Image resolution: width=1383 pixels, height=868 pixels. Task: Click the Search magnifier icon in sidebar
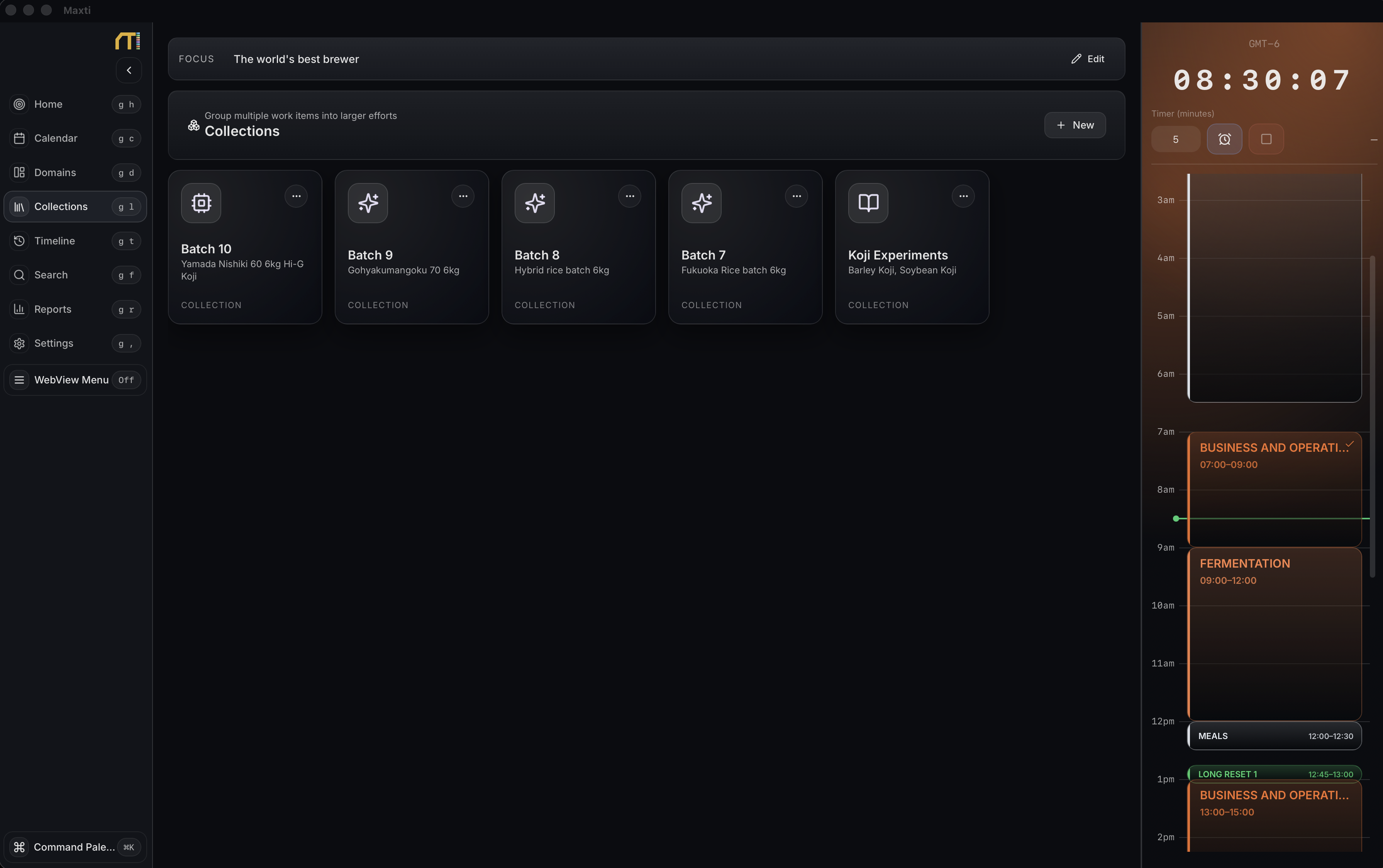tap(19, 275)
